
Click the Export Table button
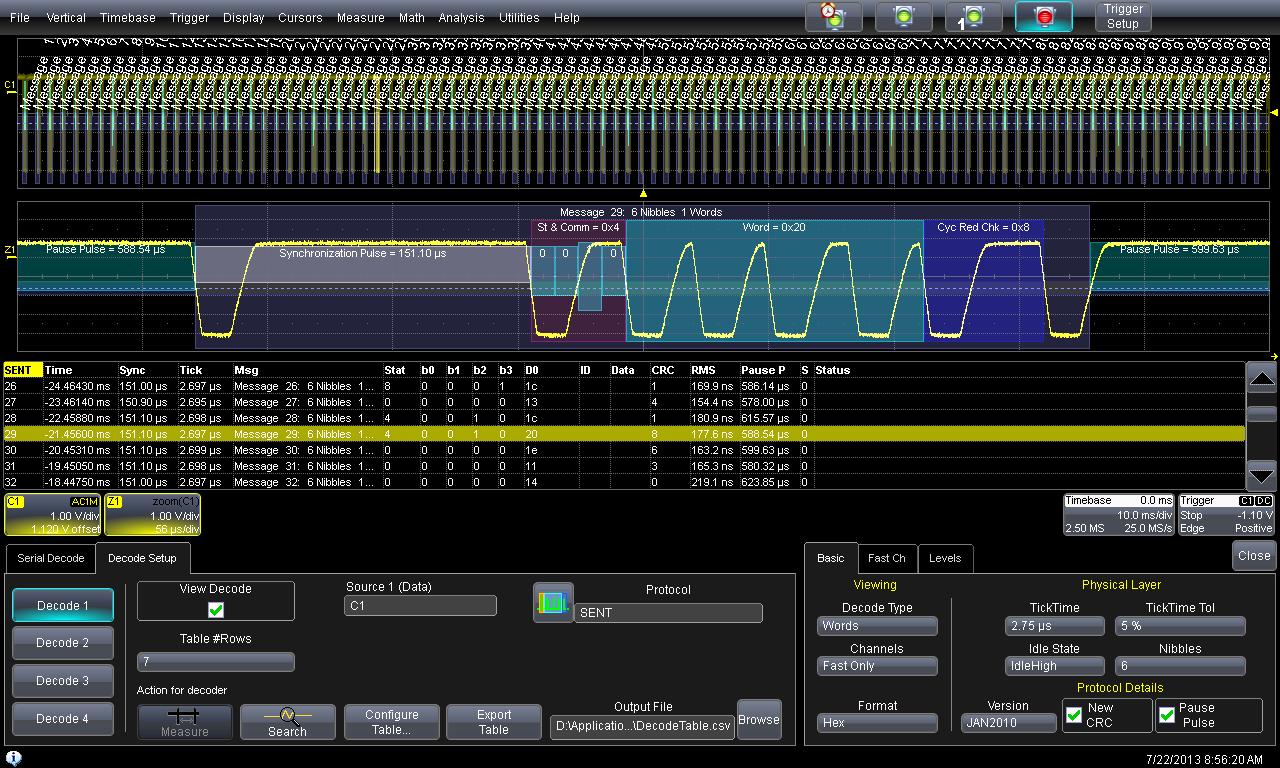[494, 721]
